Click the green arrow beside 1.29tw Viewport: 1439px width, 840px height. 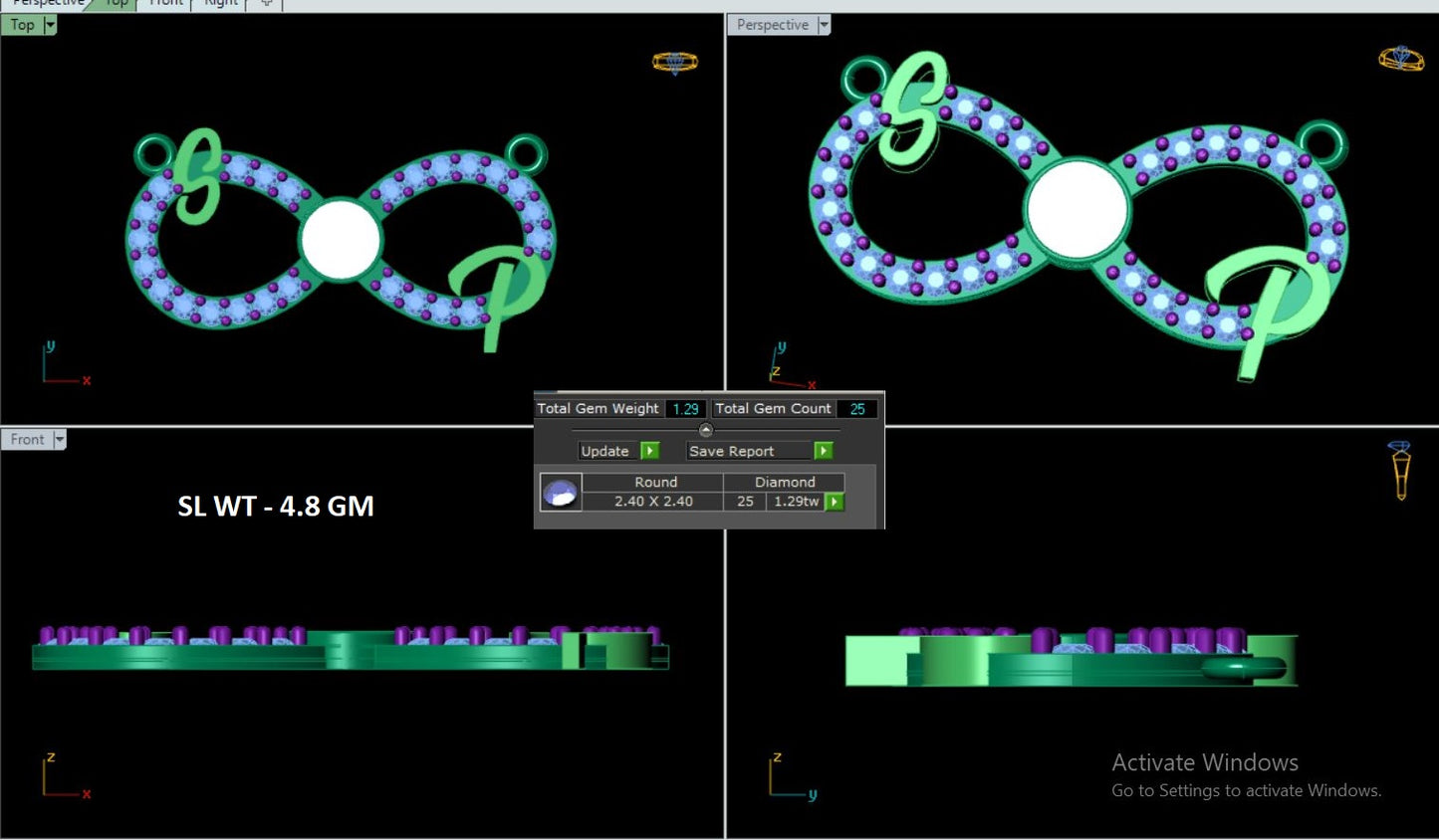pos(835,502)
